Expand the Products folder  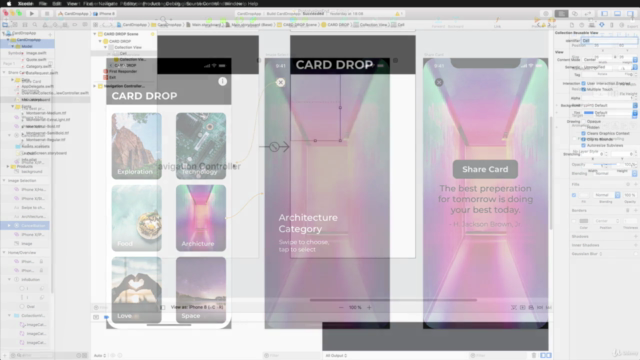pos(8,167)
